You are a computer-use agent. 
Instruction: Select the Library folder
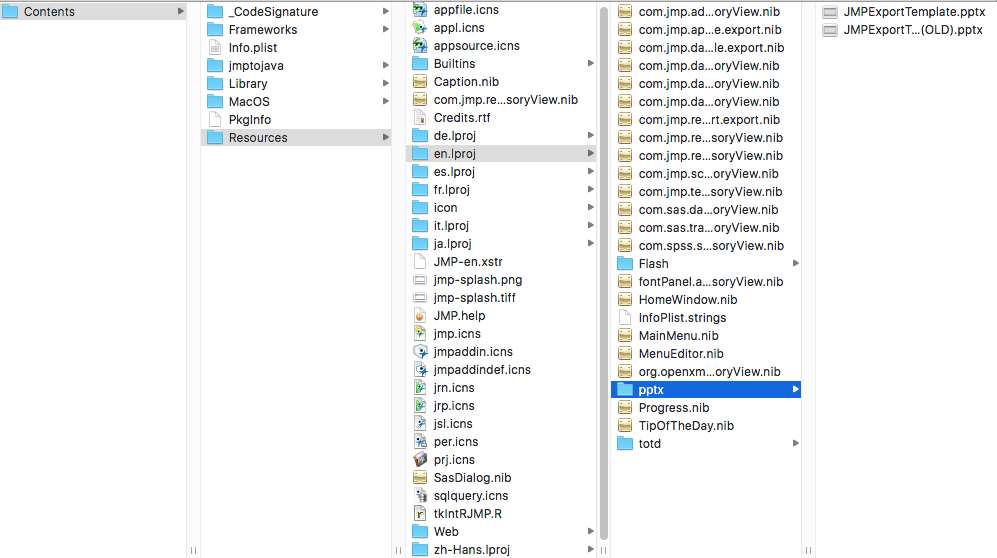pos(296,83)
